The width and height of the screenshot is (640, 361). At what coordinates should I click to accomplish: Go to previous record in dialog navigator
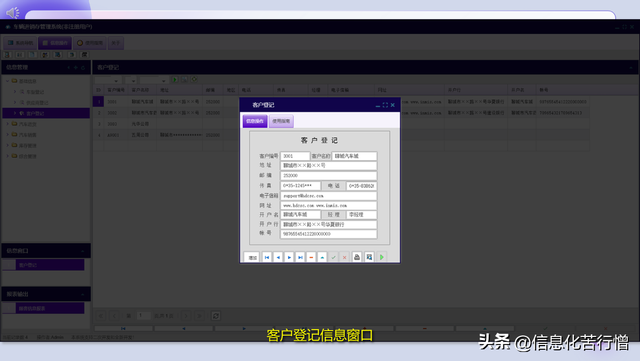[278, 257]
